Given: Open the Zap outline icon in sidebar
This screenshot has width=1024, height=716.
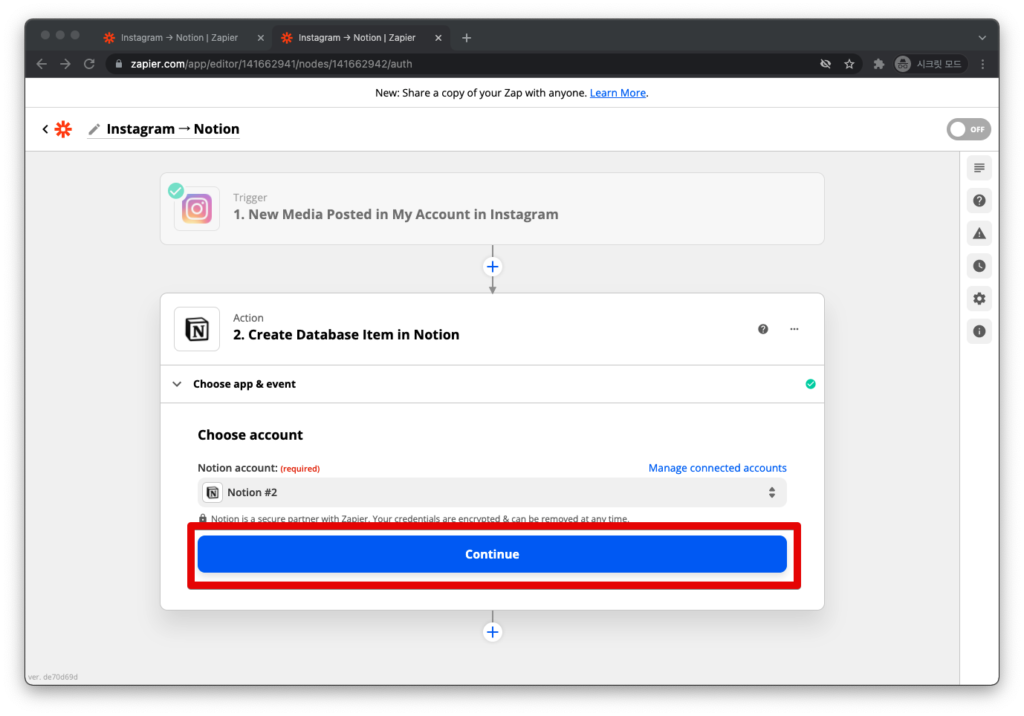Looking at the screenshot, I should (979, 169).
